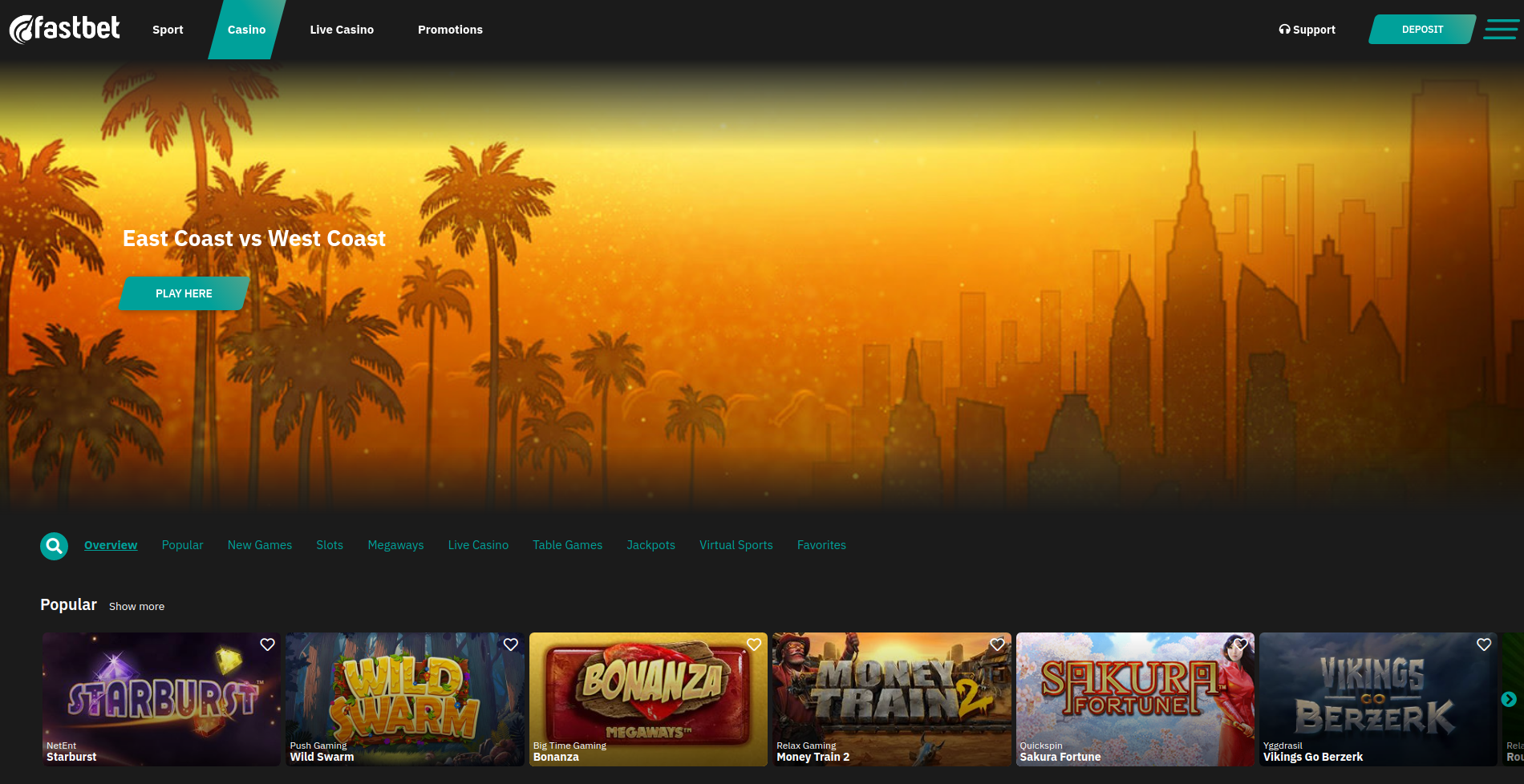The width and height of the screenshot is (1524, 784).
Task: Select the Casino nav tab
Action: 246,30
